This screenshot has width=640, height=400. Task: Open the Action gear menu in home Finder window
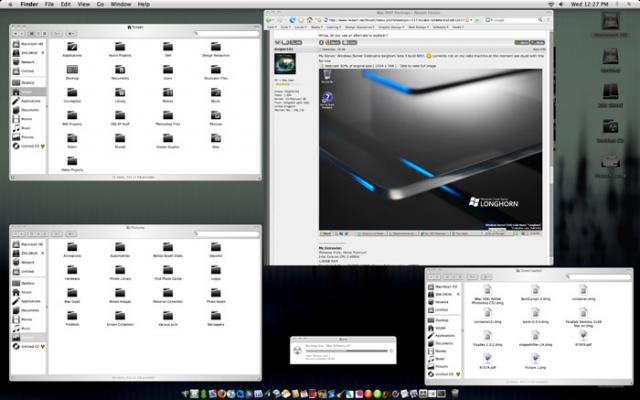point(71,33)
